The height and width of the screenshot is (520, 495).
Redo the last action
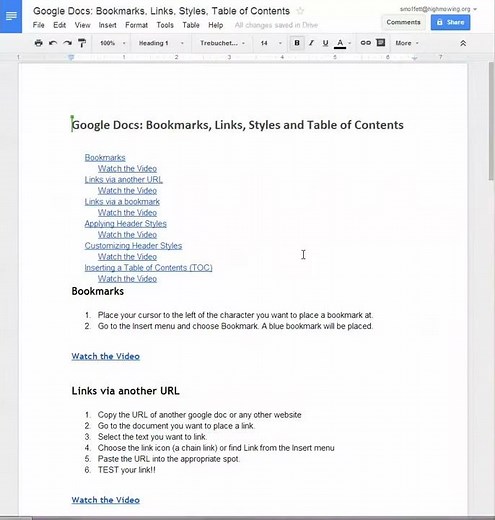click(67, 43)
